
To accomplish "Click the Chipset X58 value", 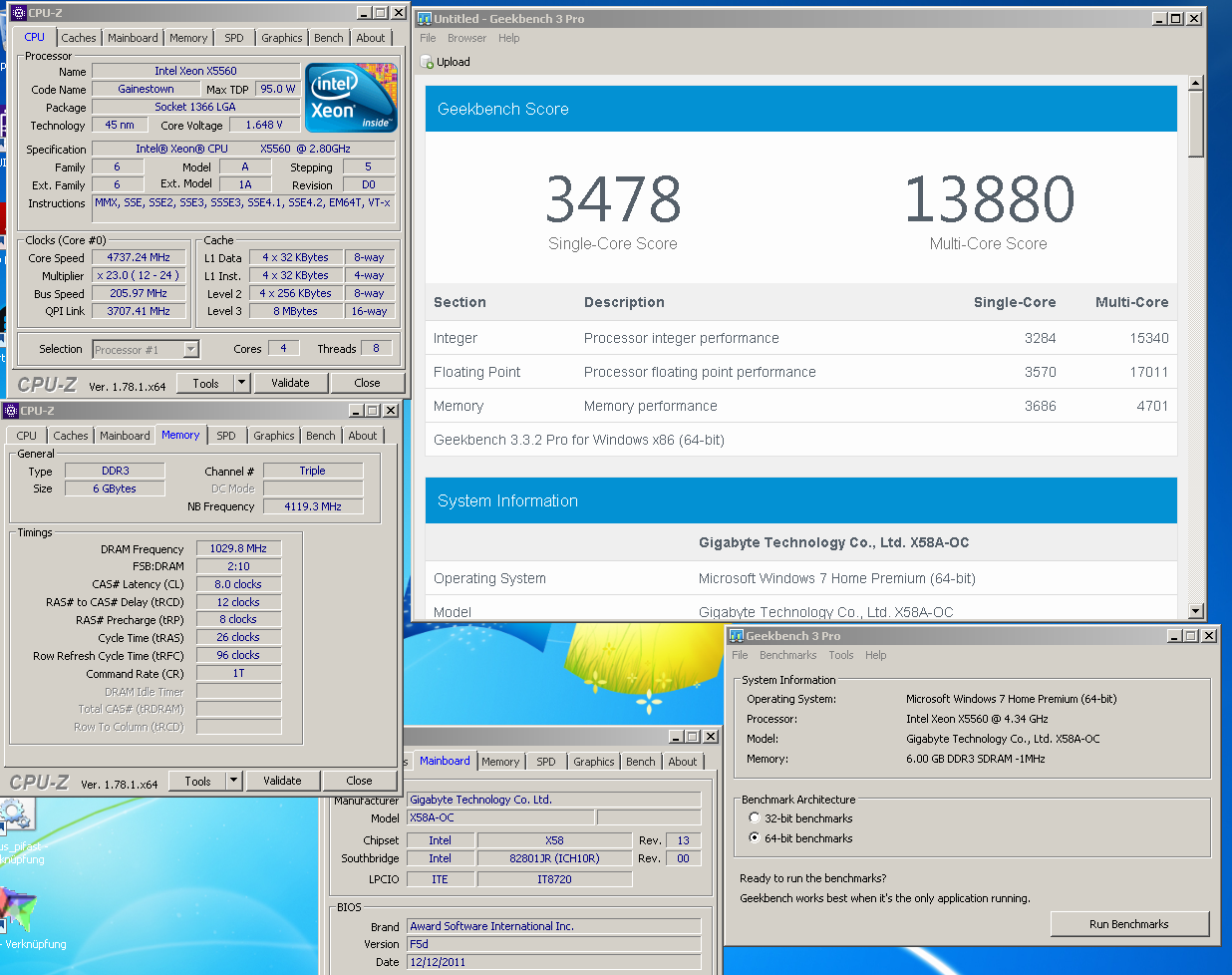I will click(x=554, y=840).
